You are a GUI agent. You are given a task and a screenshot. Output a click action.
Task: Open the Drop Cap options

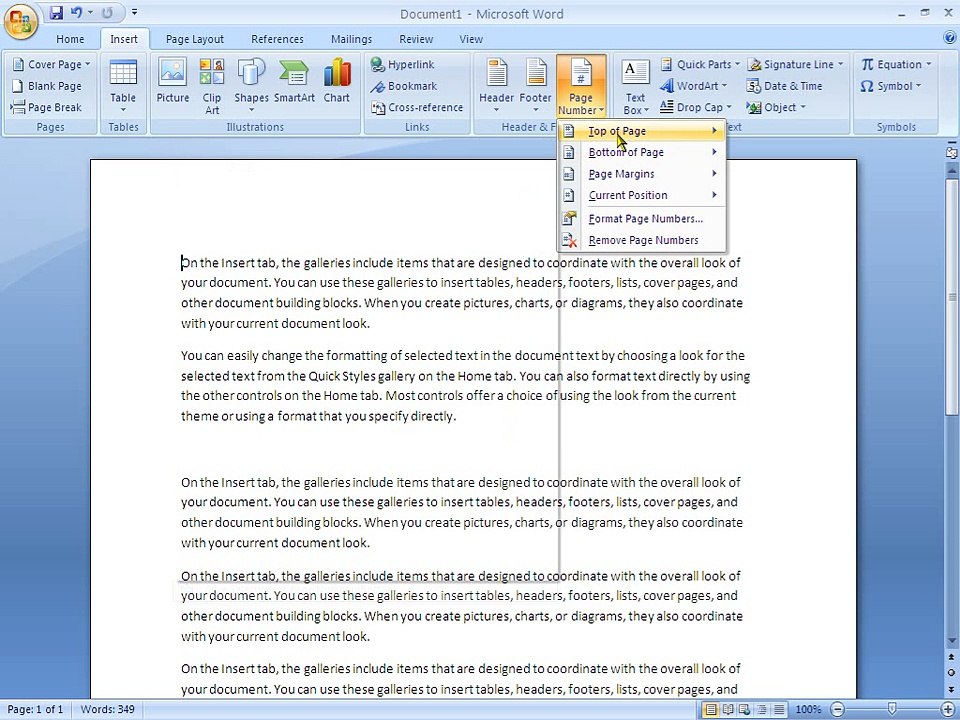696,107
